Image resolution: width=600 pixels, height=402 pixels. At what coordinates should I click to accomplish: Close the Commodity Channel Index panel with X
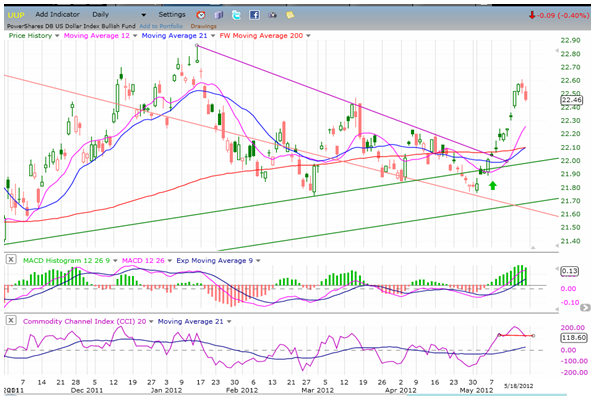[x=11, y=321]
